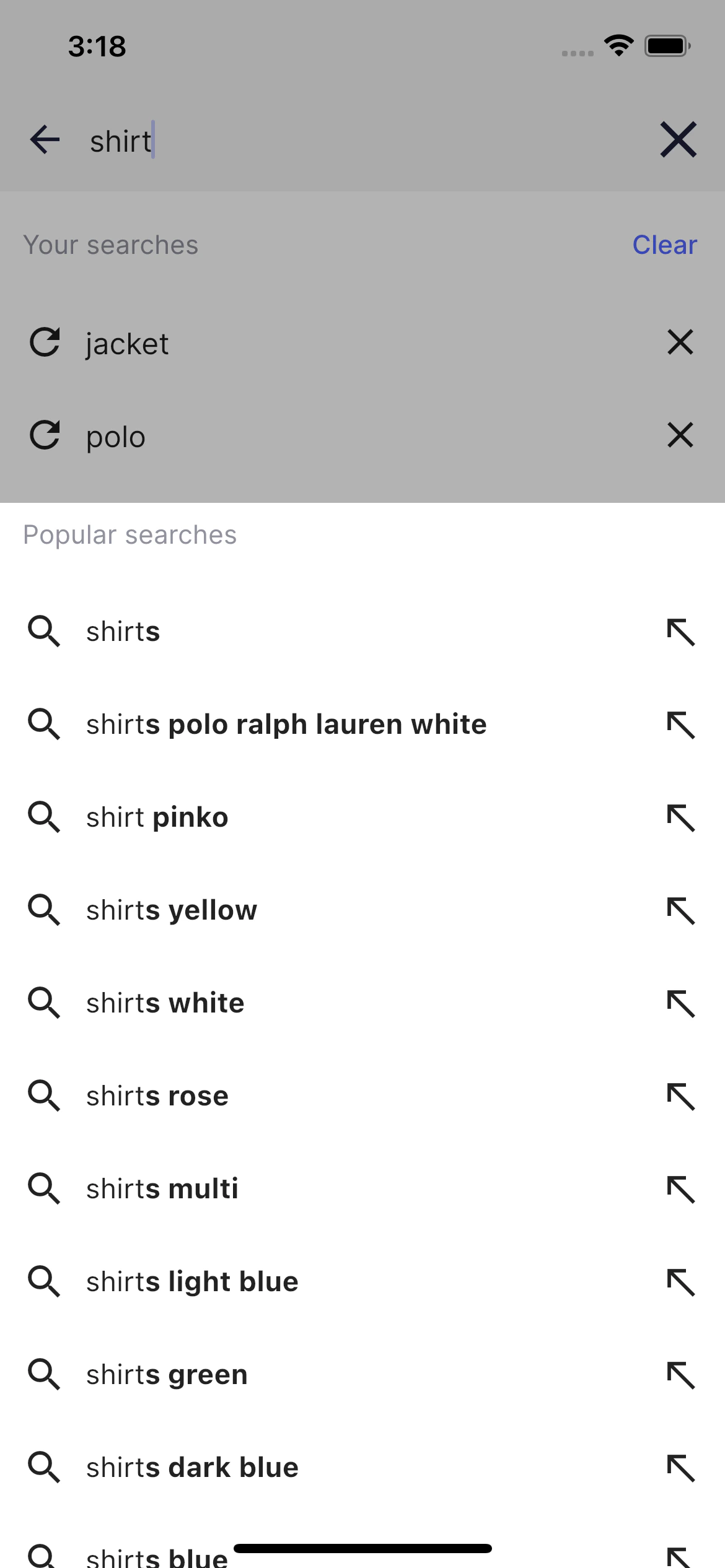The height and width of the screenshot is (1568, 725).
Task: Click the magnifier icon beside 'shirts green'
Action: (44, 1374)
